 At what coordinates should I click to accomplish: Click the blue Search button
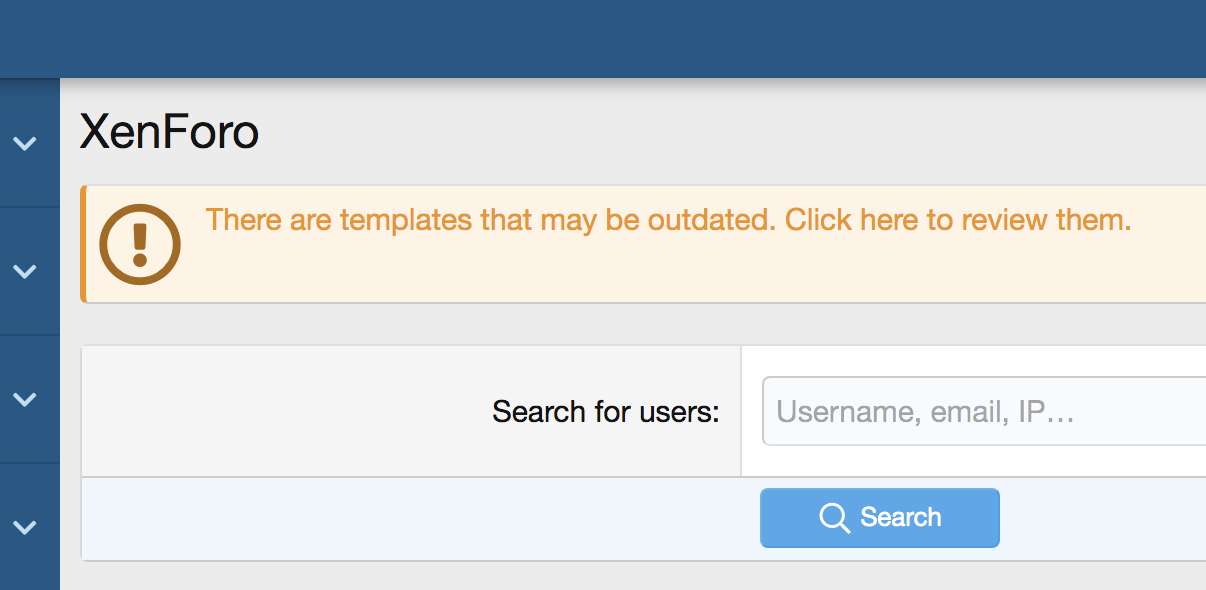coord(880,518)
